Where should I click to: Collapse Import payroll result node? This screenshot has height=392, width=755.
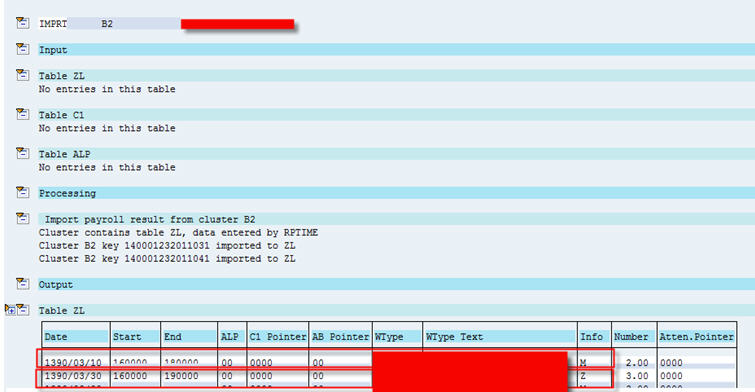pos(23,218)
